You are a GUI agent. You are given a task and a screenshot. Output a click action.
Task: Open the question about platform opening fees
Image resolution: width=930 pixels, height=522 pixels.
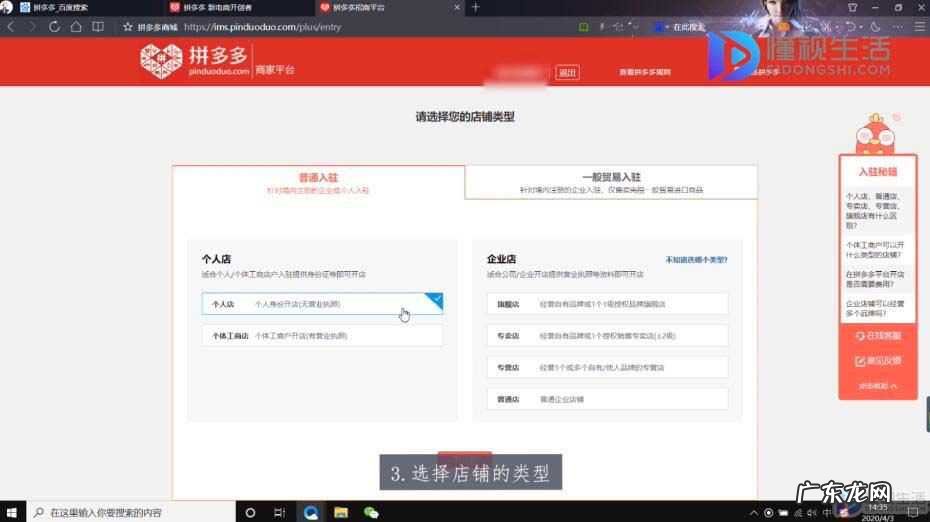click(875, 279)
